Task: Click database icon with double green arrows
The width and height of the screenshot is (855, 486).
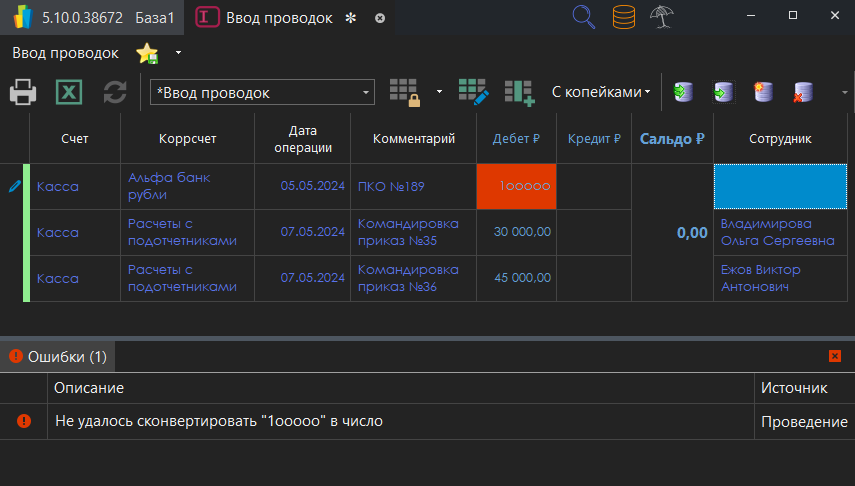Action: tap(683, 92)
